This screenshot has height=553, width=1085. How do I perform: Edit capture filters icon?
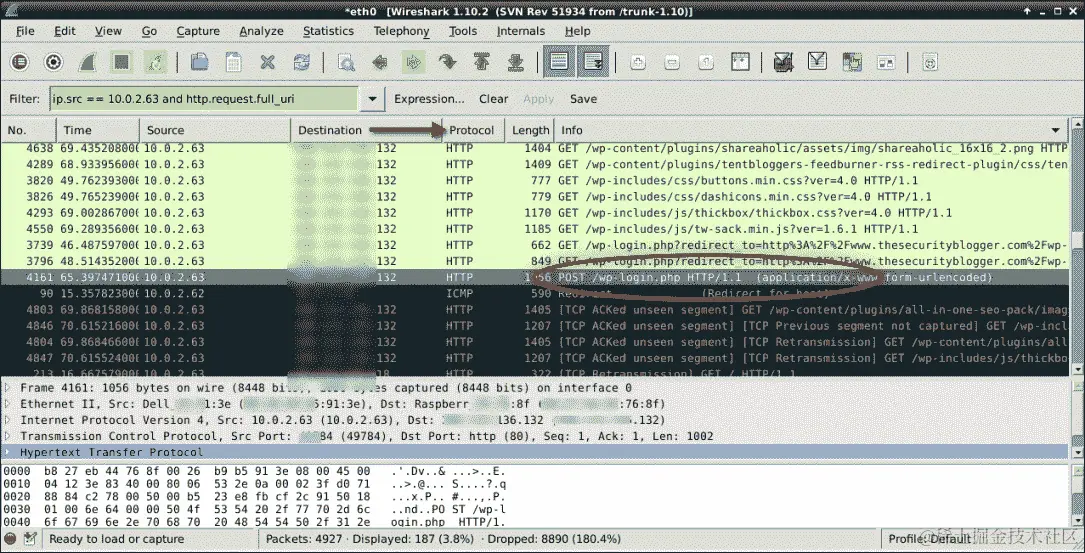click(783, 62)
